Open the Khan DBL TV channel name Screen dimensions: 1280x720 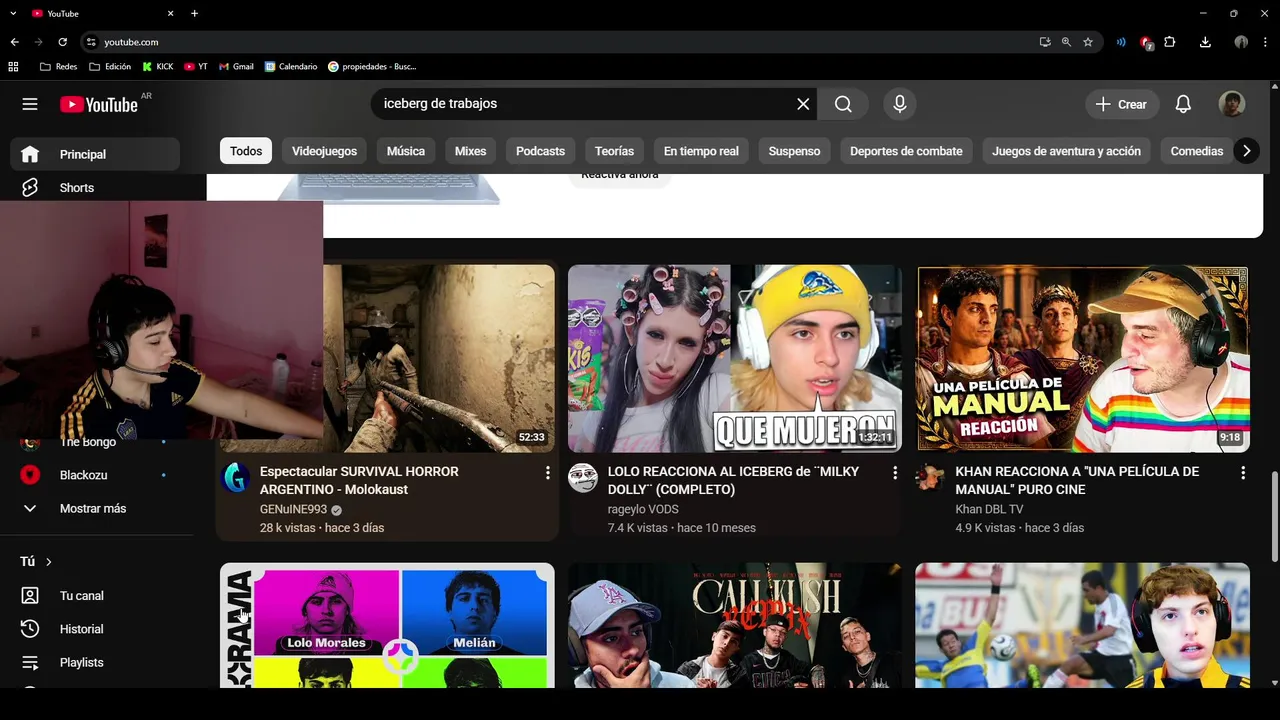[989, 509]
